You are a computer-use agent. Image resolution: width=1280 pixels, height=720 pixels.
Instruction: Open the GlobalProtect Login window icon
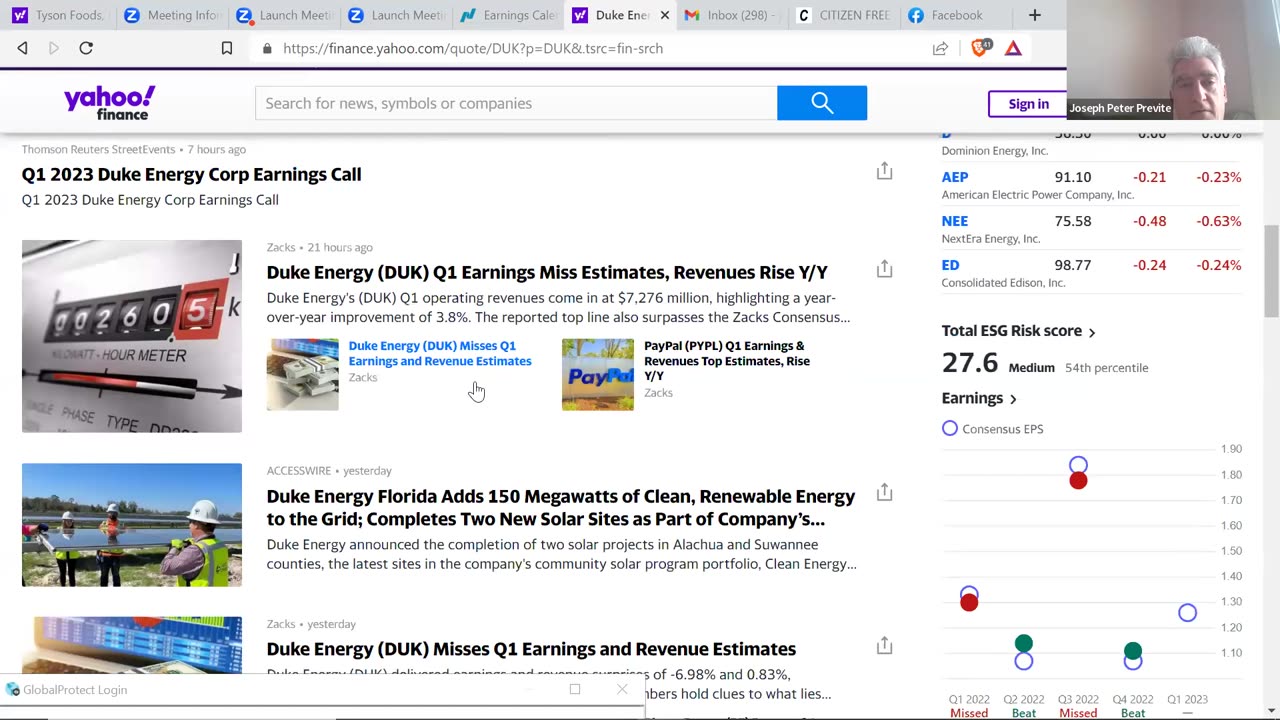(12, 690)
